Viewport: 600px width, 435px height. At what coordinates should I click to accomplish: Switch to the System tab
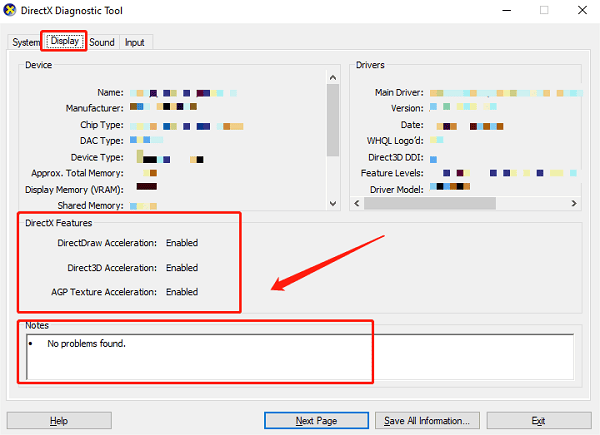(x=25, y=42)
